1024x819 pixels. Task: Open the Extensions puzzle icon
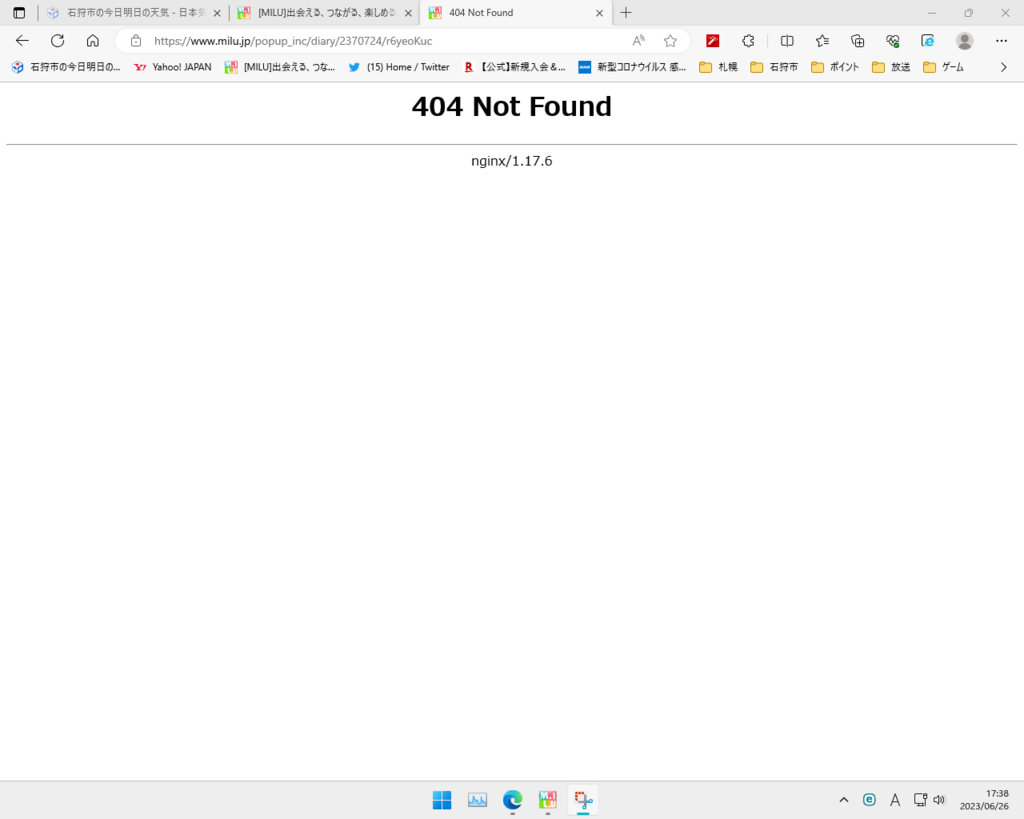coord(748,41)
